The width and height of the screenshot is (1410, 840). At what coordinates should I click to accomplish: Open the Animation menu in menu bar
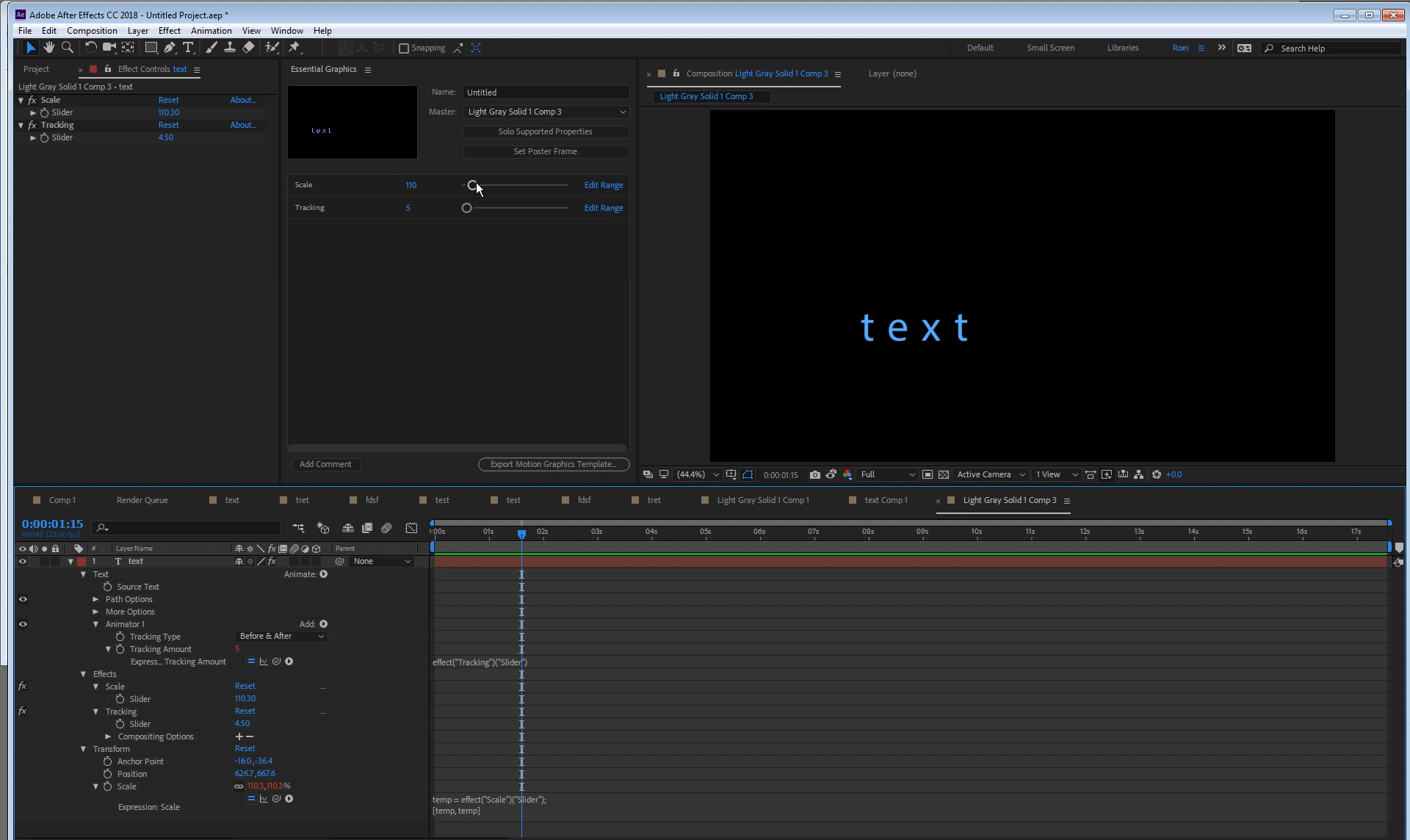211,30
